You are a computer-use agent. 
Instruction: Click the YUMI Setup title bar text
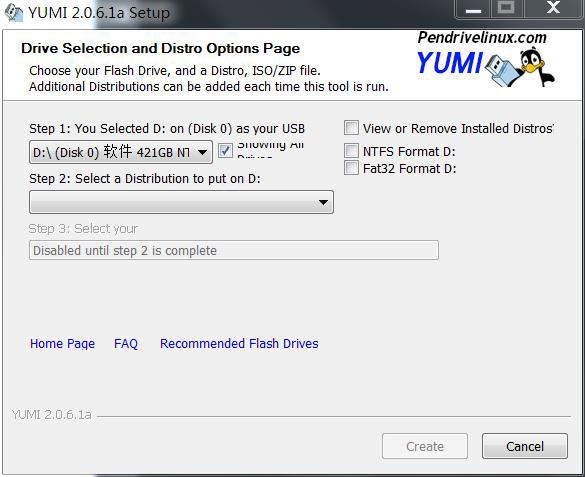[x=99, y=13]
